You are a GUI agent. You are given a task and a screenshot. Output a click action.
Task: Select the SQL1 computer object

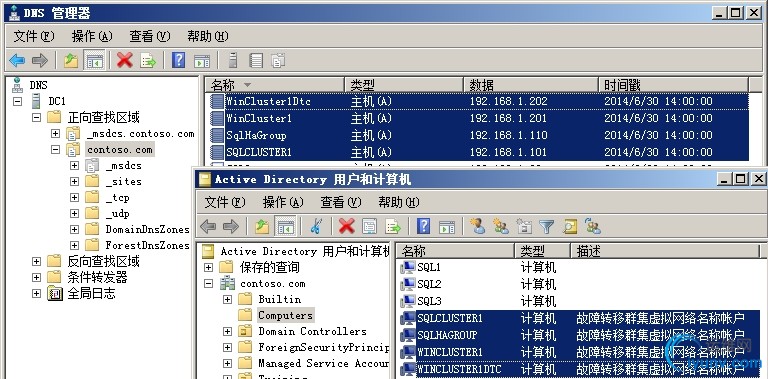580,267
